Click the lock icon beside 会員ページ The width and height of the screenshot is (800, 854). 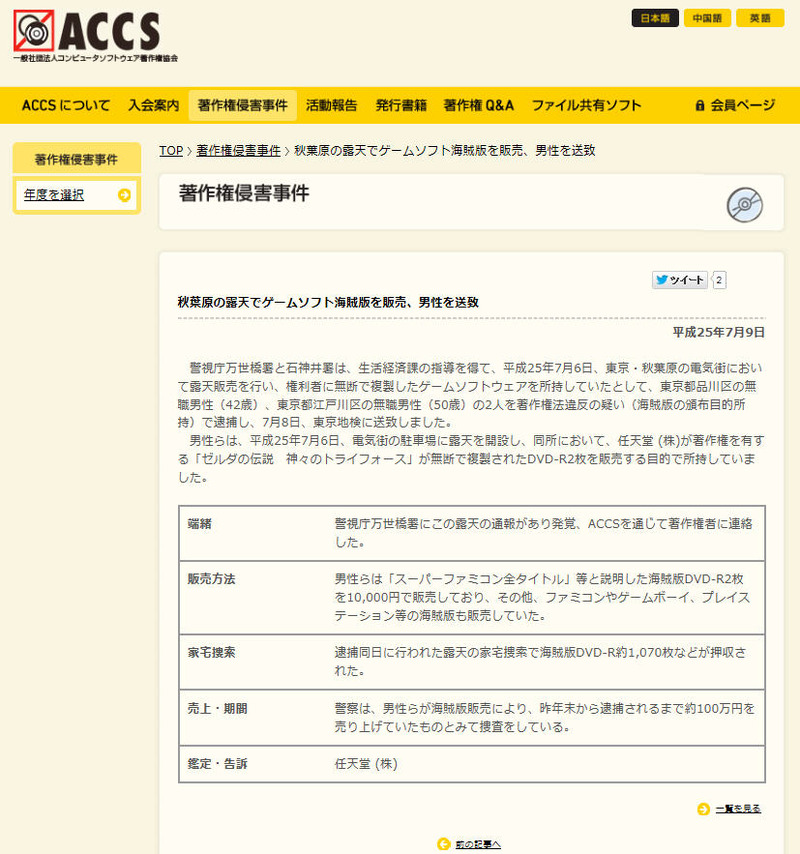click(x=700, y=105)
